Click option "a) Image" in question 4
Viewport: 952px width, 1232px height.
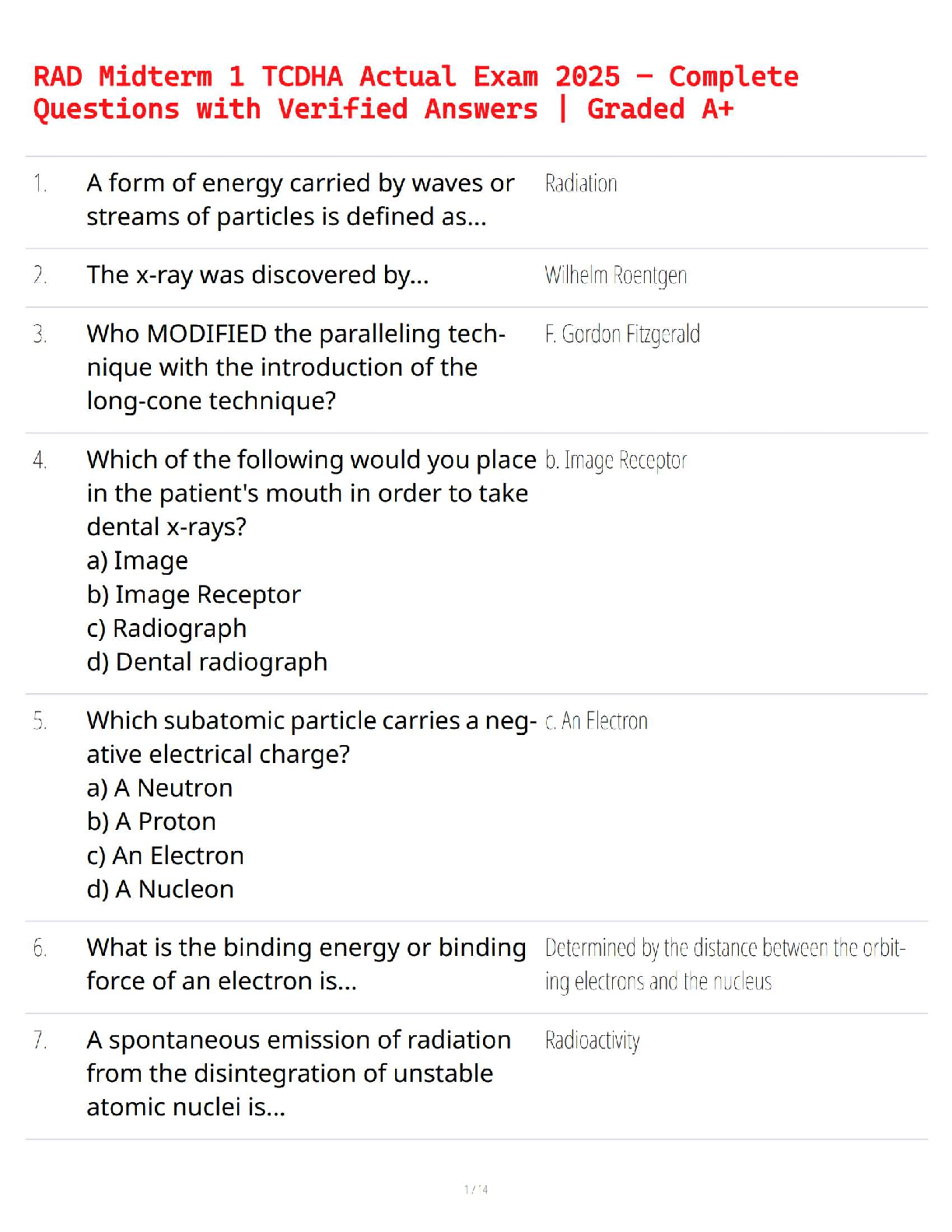click(x=138, y=561)
